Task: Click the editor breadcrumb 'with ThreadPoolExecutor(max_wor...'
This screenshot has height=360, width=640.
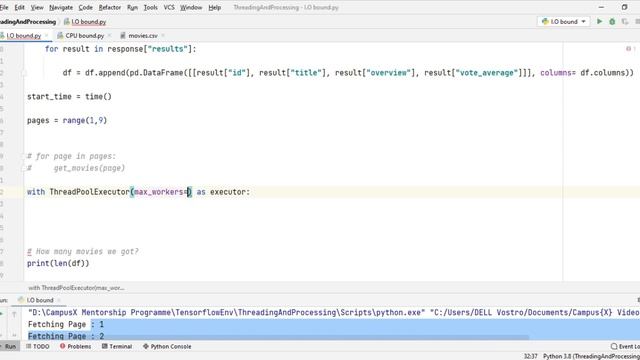Action: coord(76,288)
